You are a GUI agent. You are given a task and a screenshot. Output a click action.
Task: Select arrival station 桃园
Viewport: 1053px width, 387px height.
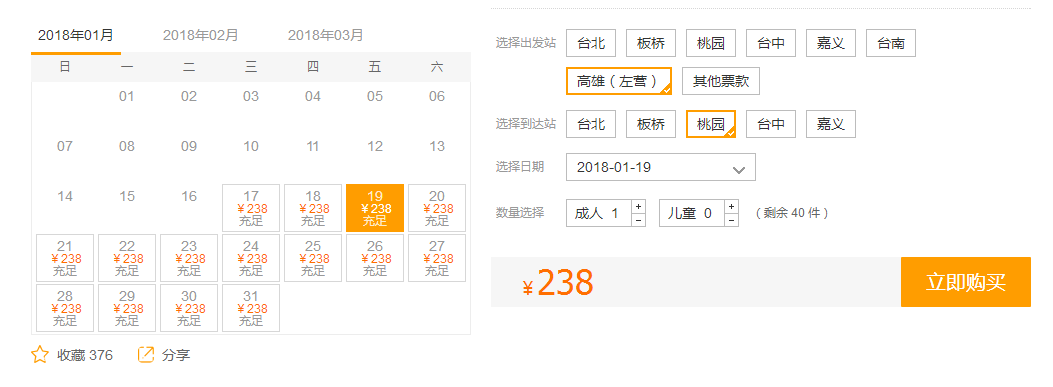tap(711, 124)
